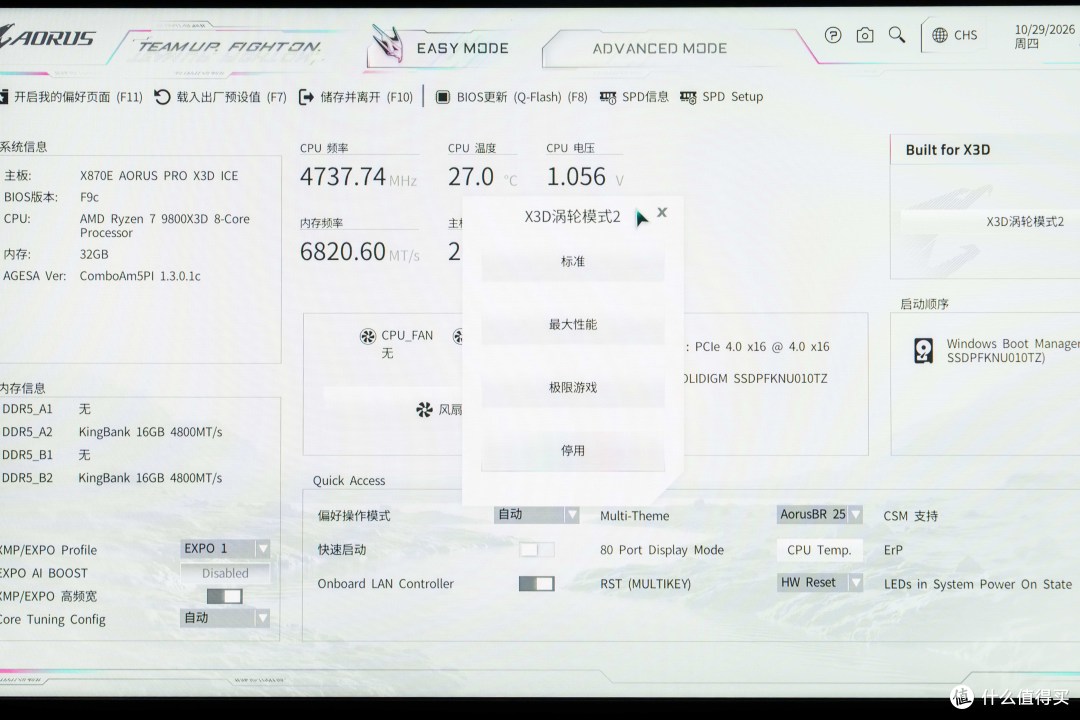
Task: Click 储存并离开 (F10) label
Action: (x=366, y=97)
